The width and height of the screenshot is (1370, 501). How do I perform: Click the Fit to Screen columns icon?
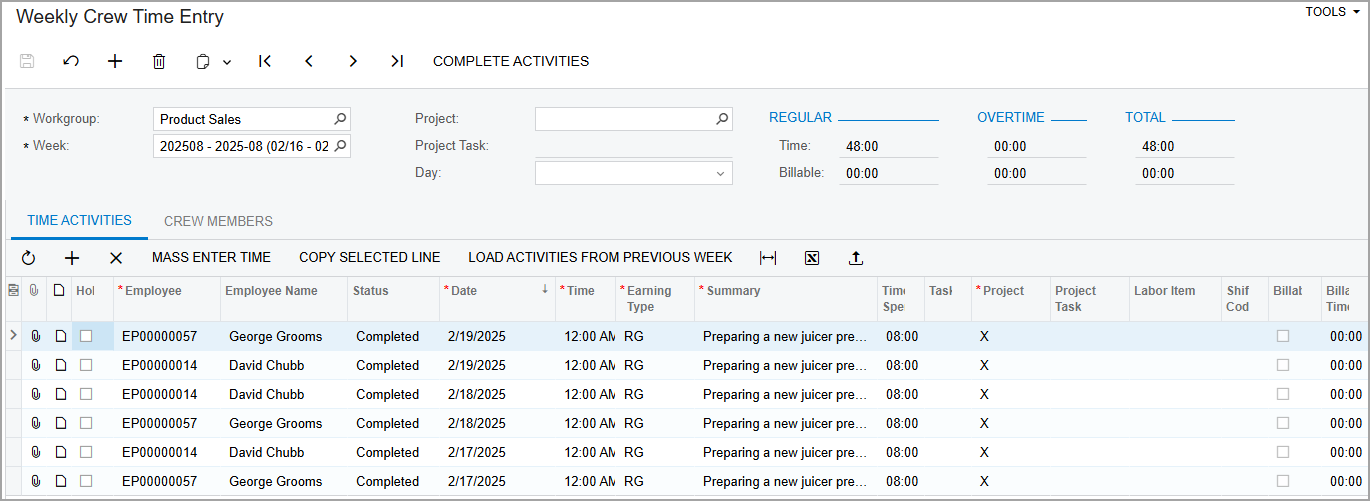click(768, 258)
